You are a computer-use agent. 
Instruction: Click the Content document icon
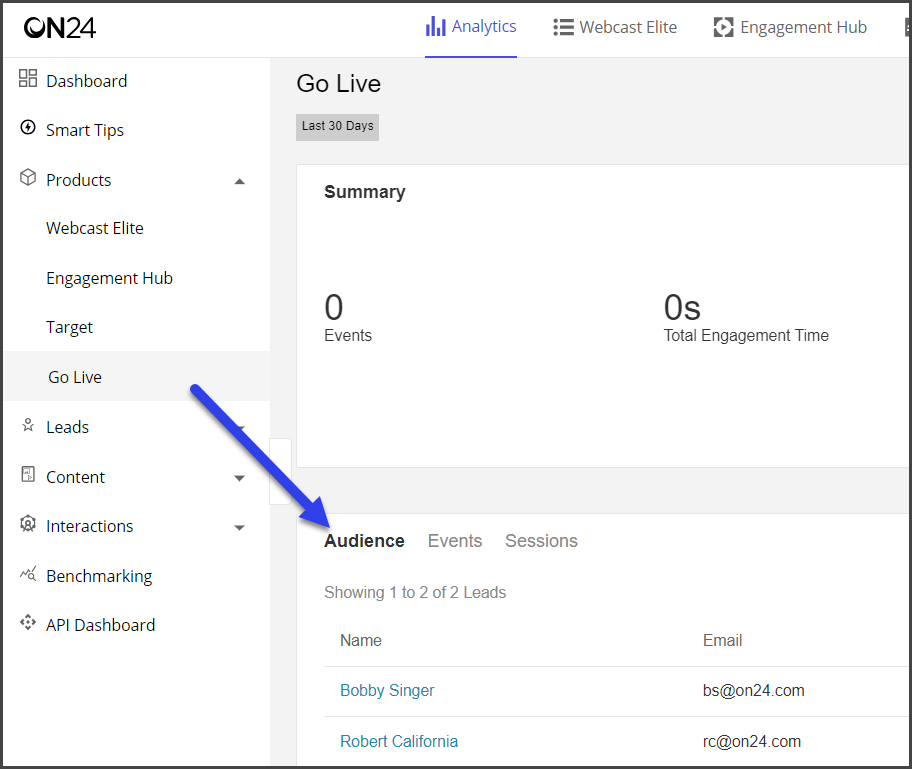pos(28,474)
